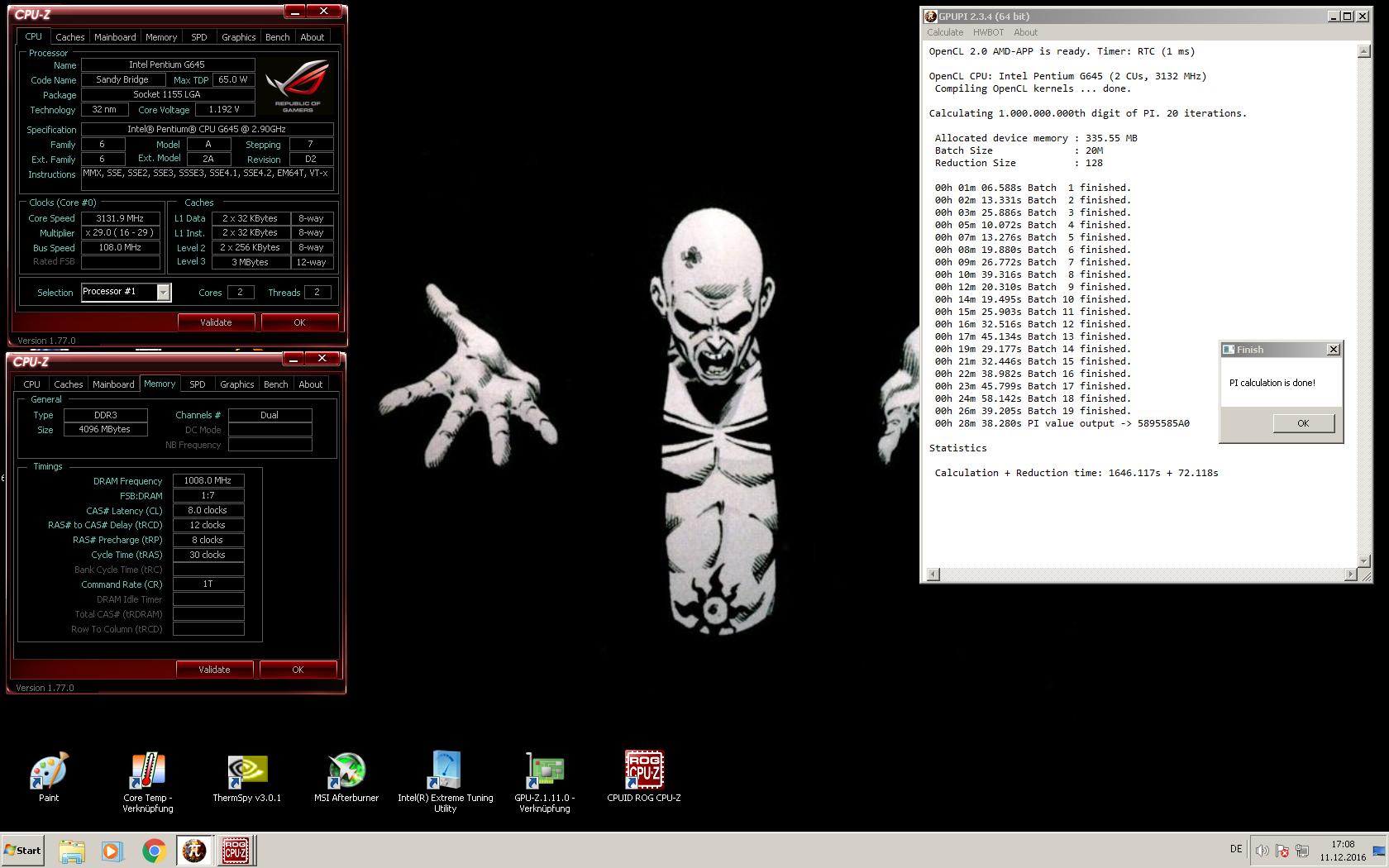Open Bench tab in upper CPU-Z
1389x868 pixels.
click(x=278, y=37)
